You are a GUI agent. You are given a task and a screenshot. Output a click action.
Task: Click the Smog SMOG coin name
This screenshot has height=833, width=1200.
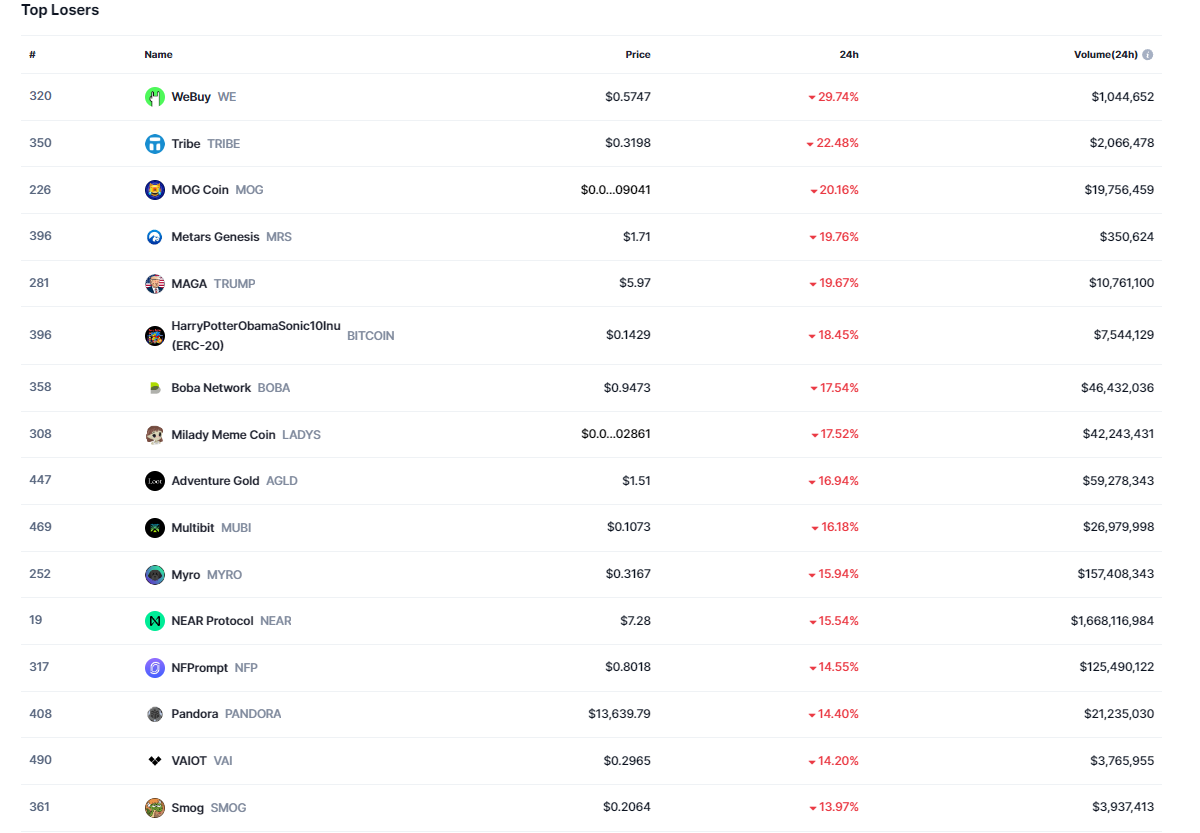pos(187,808)
